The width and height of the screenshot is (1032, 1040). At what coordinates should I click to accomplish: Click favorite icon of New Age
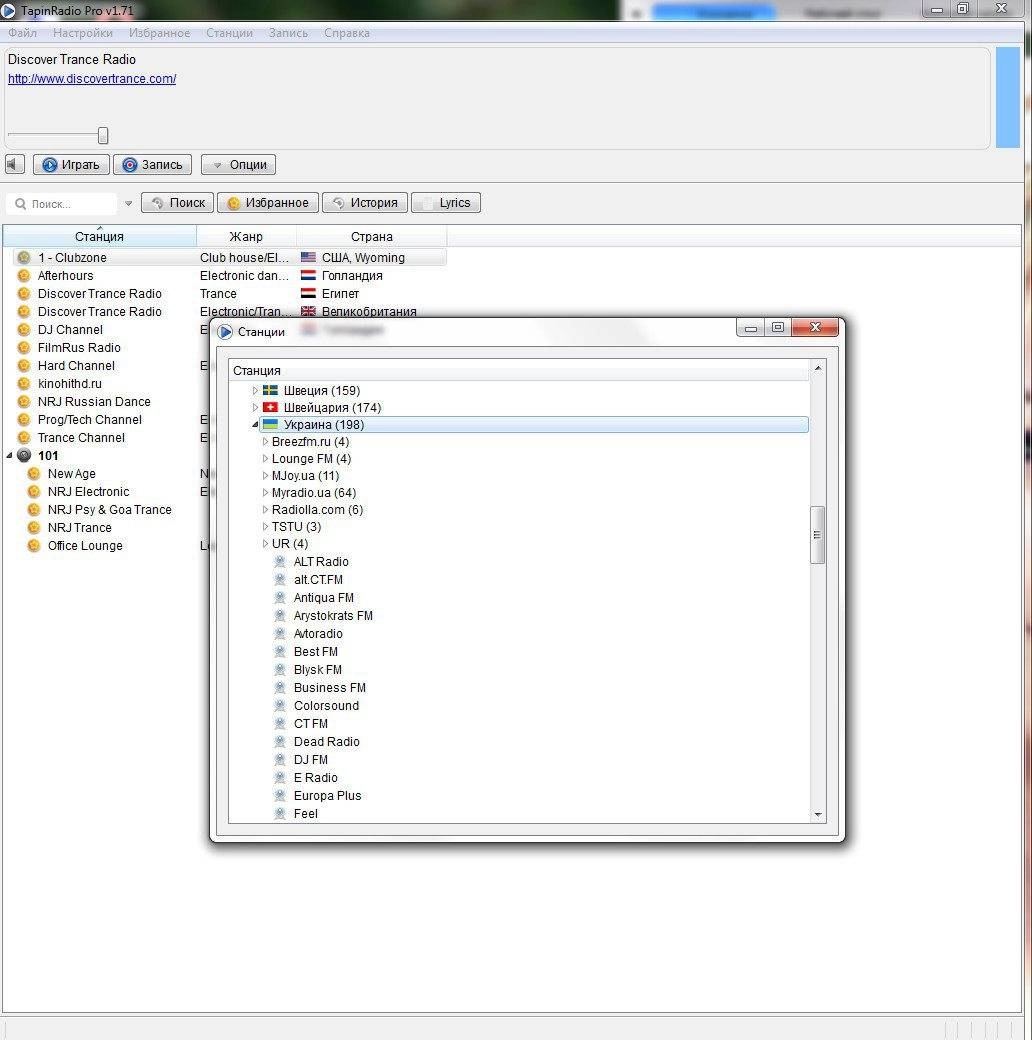34,474
